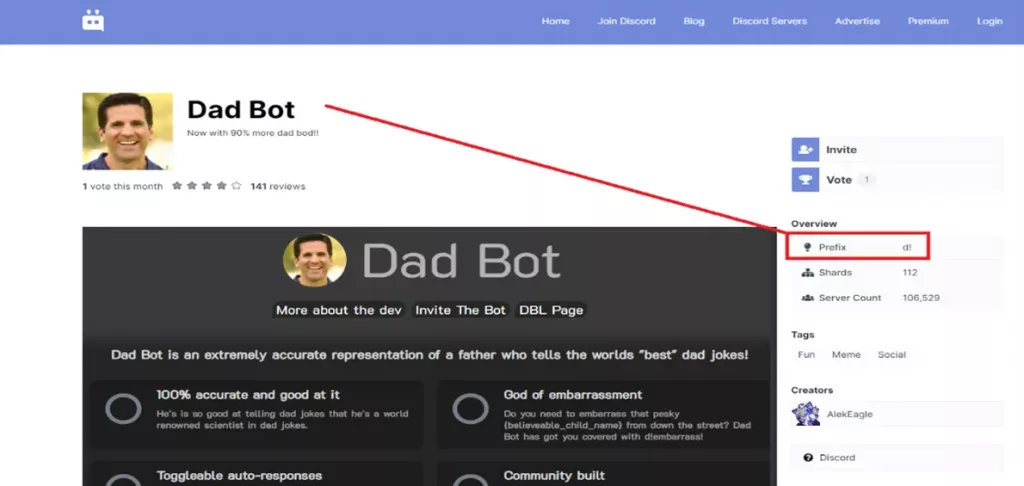
Task: Click the Login link
Action: (989, 21)
